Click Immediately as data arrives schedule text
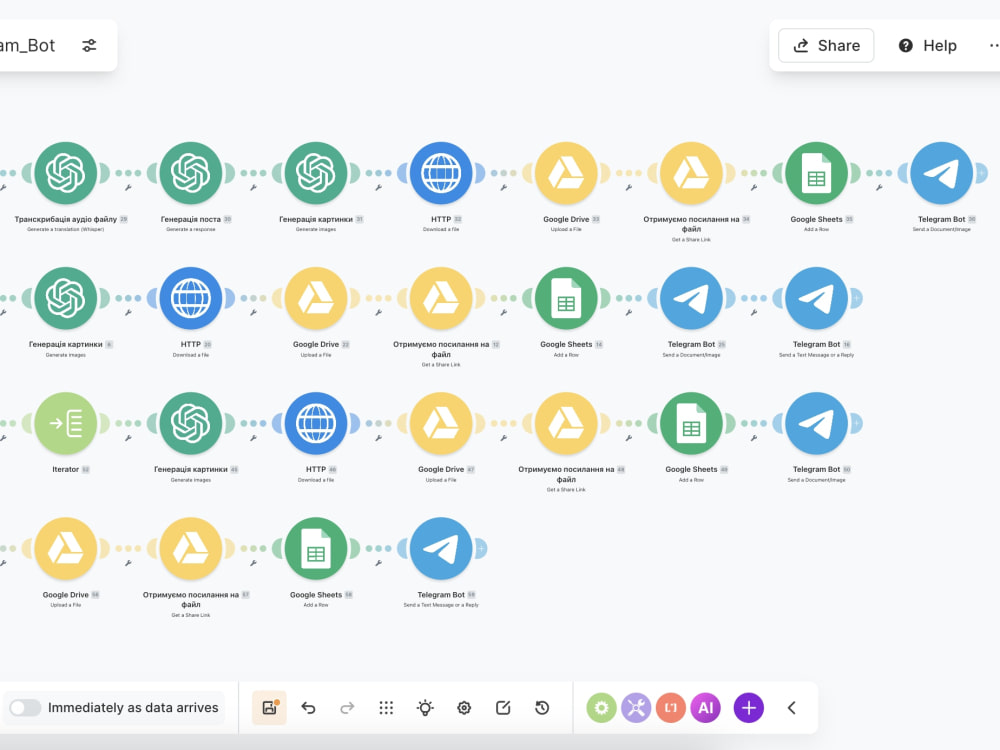 tap(133, 707)
